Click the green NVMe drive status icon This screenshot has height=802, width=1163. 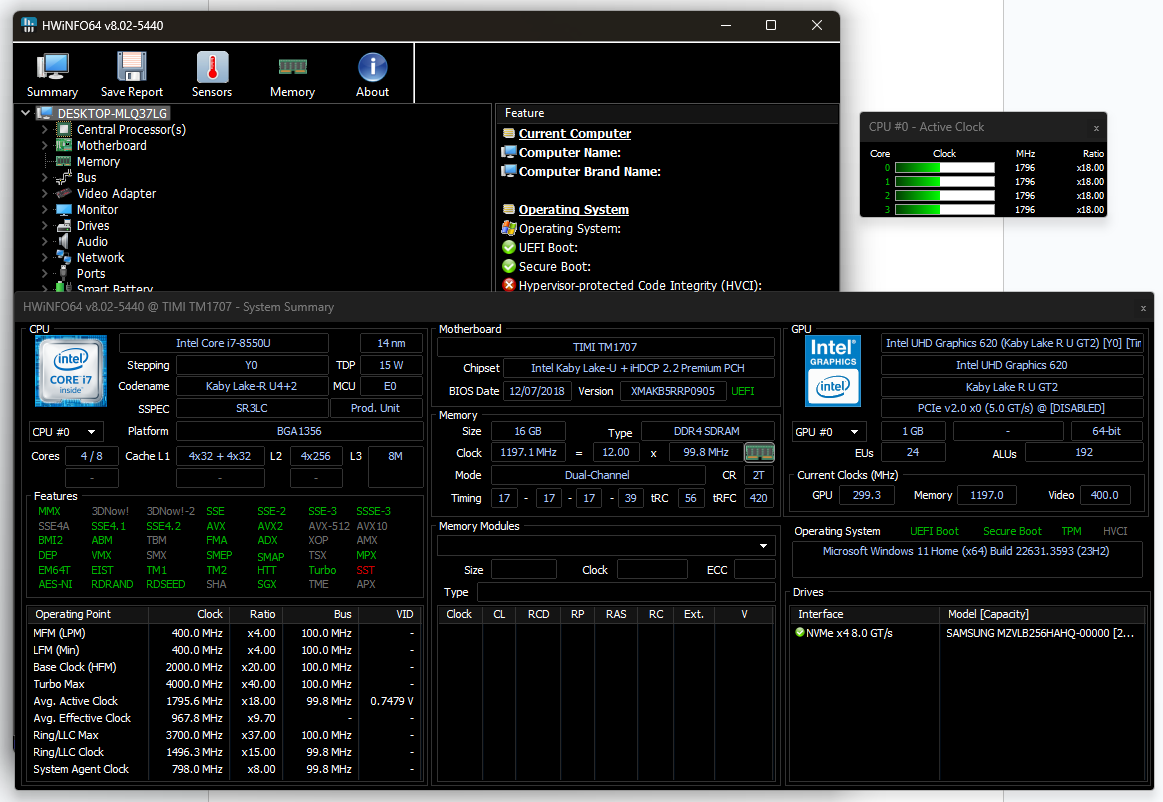800,631
